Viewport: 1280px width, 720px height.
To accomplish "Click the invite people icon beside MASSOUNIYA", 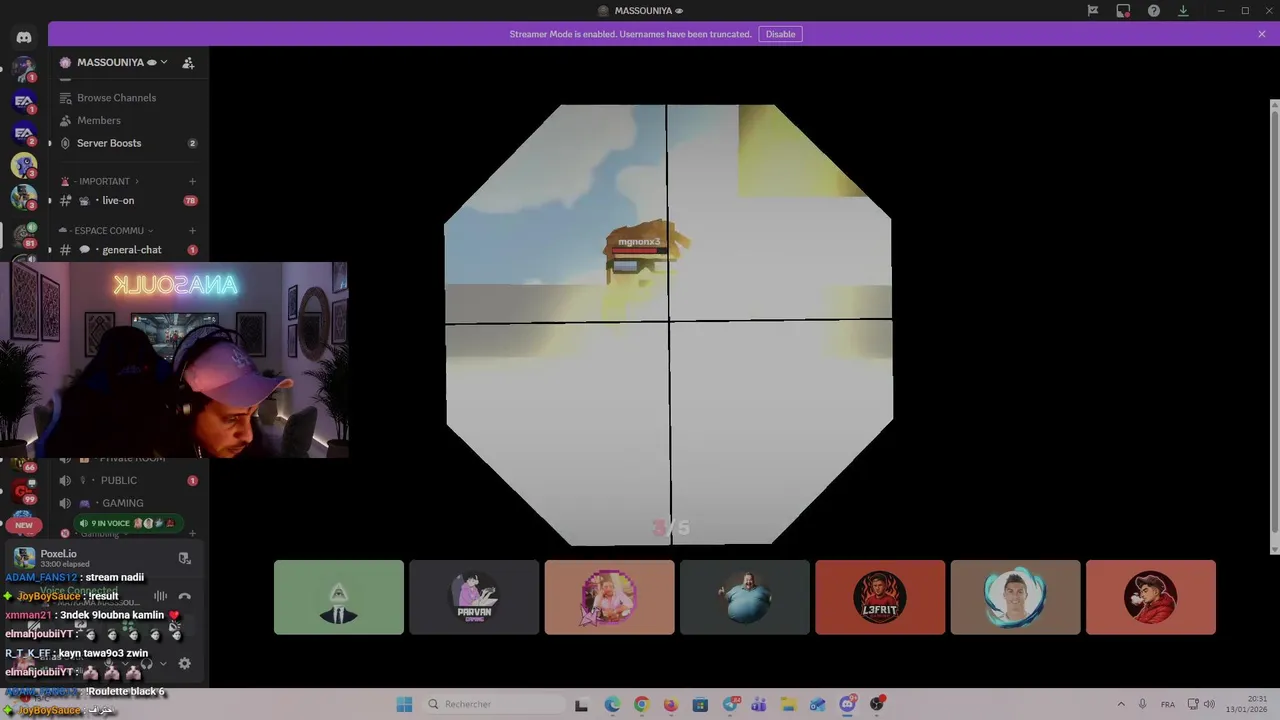I will [x=188, y=62].
